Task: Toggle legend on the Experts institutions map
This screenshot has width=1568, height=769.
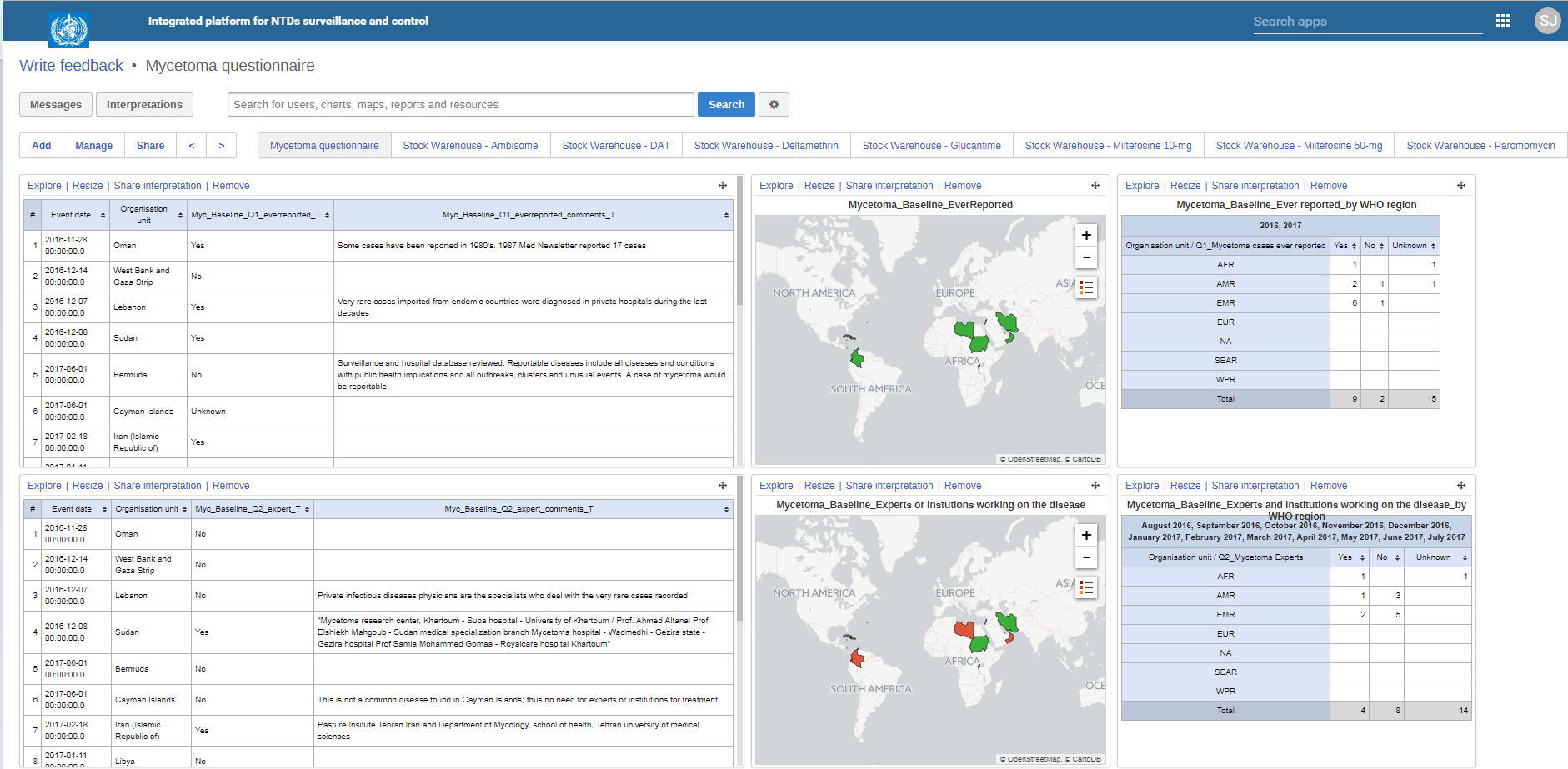Action: coord(1085,587)
